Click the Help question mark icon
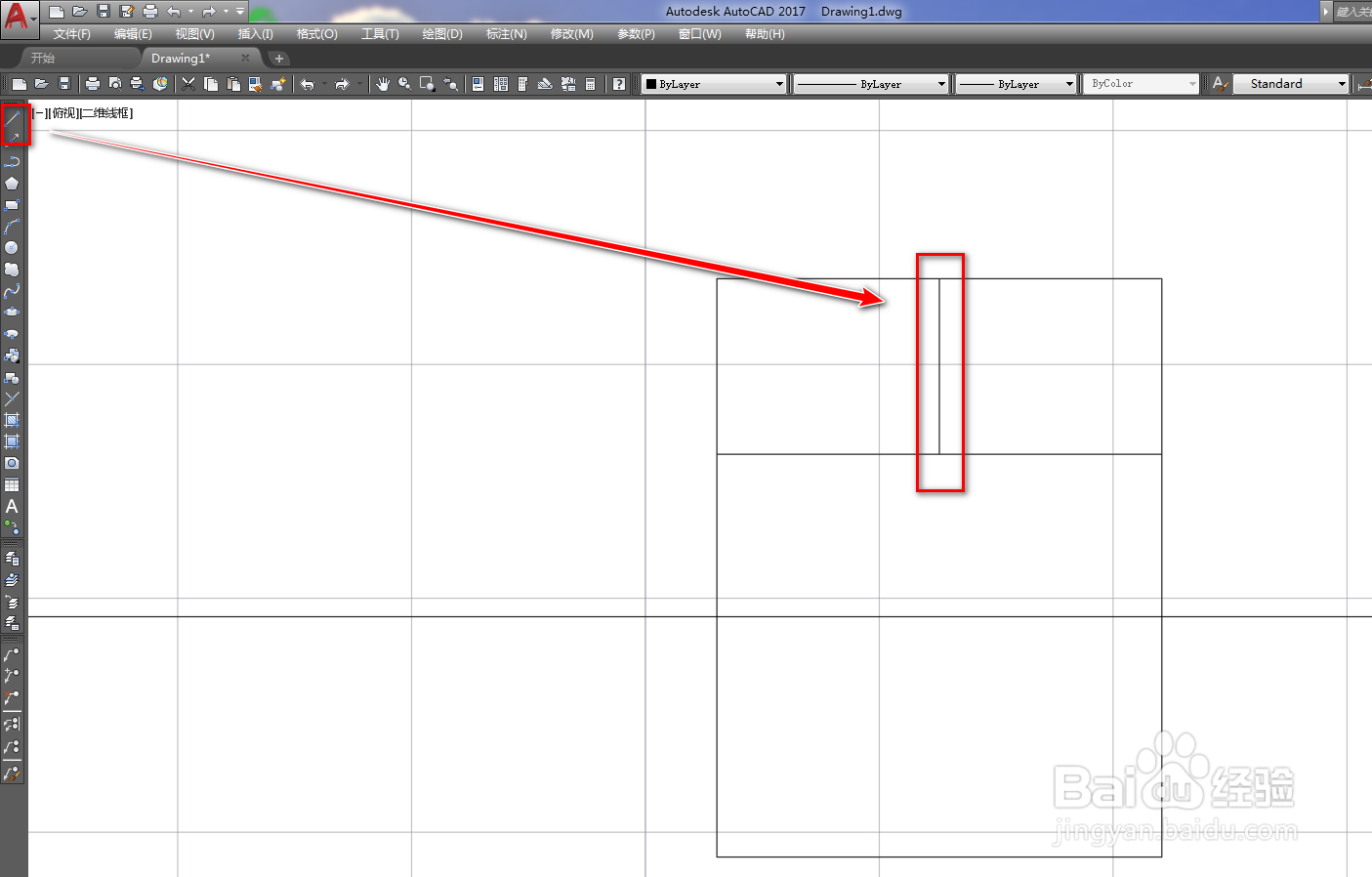This screenshot has width=1372, height=877. [x=619, y=84]
